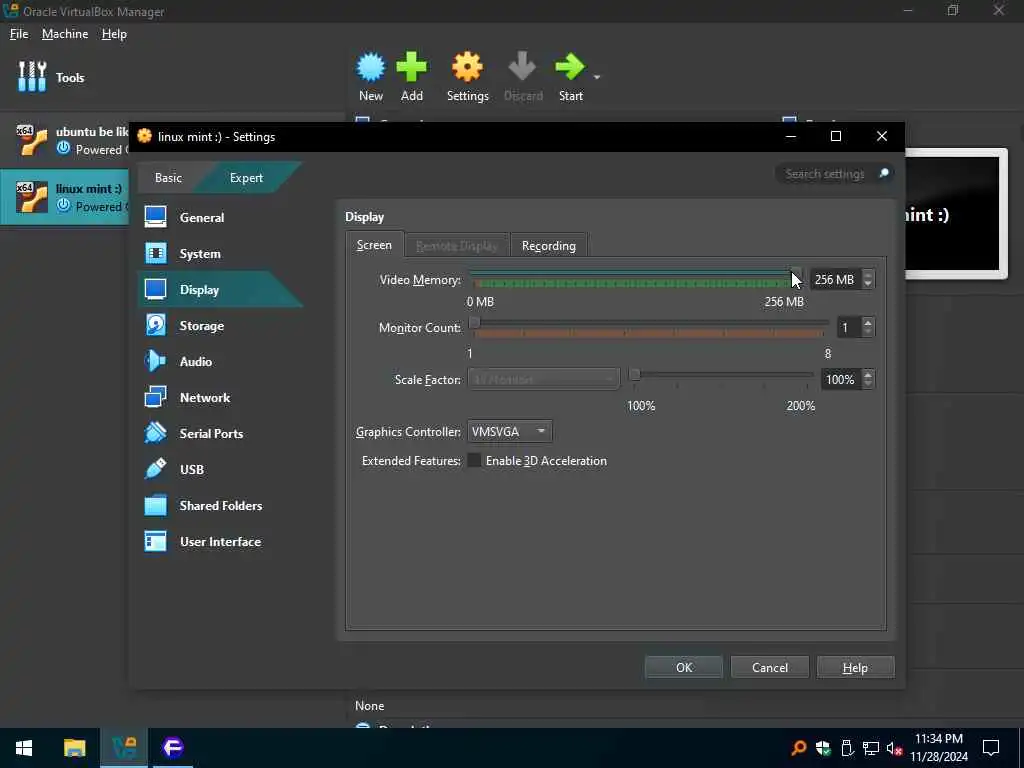Switch to Expert settings mode
Viewport: 1024px width, 768px height.
(246, 178)
